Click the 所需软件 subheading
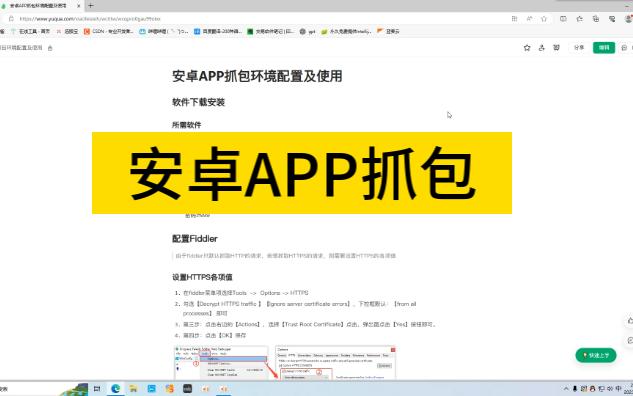 (x=187, y=125)
